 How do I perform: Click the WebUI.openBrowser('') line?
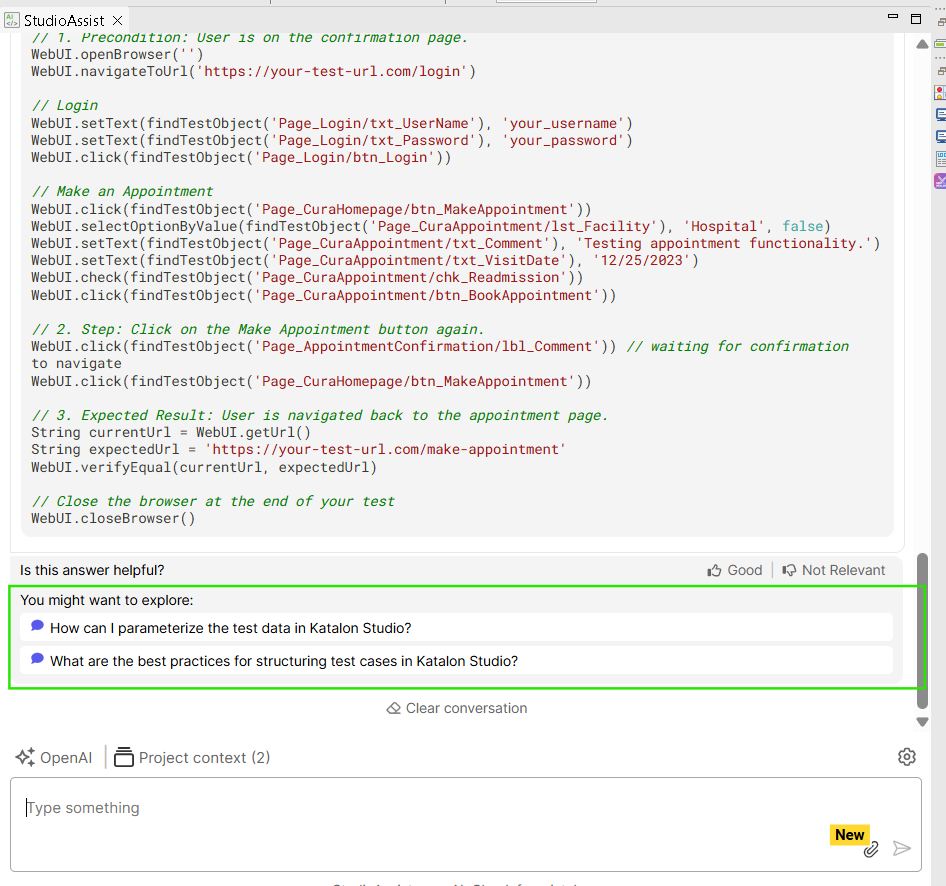[118, 55]
